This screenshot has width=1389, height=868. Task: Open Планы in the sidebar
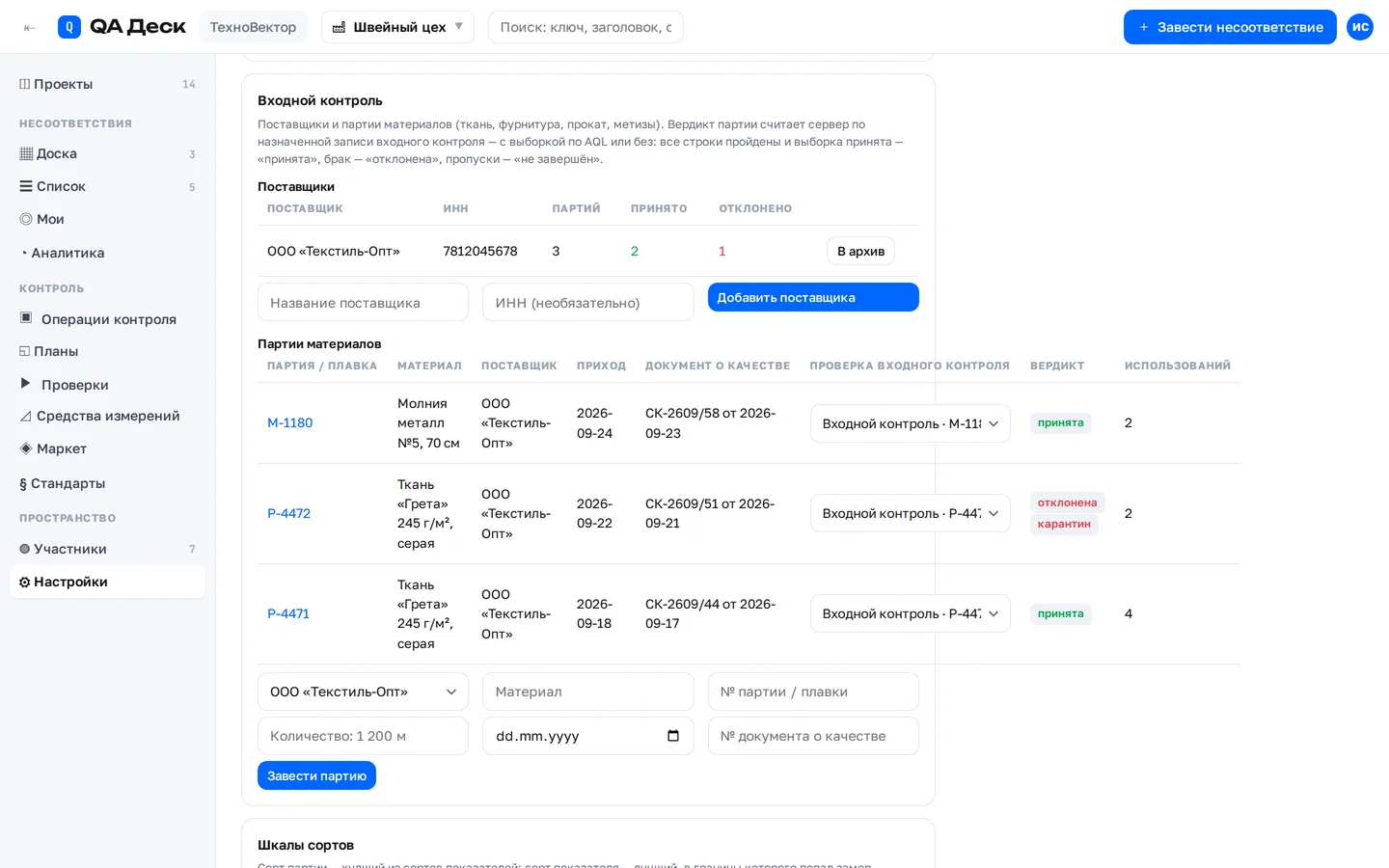(x=107, y=351)
